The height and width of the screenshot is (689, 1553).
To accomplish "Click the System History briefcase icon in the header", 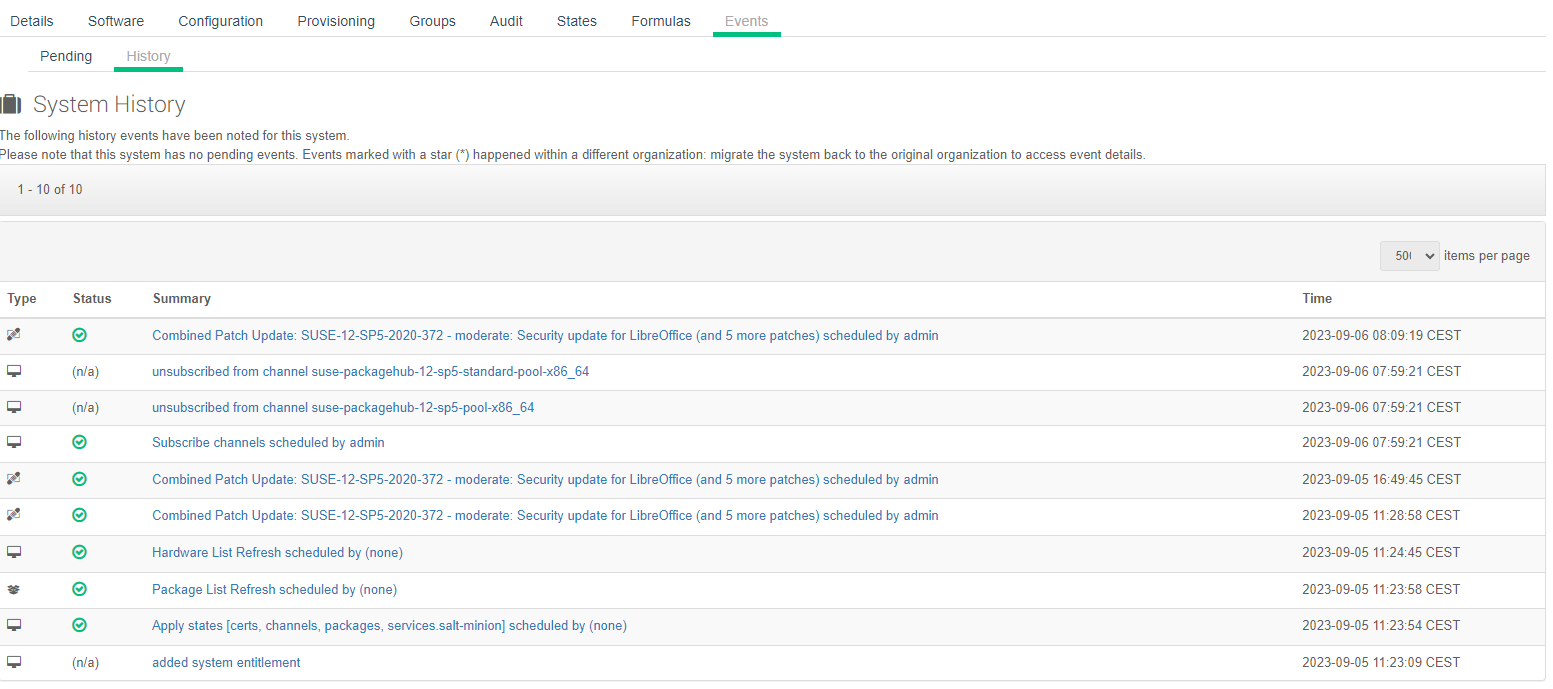I will click(x=12, y=103).
